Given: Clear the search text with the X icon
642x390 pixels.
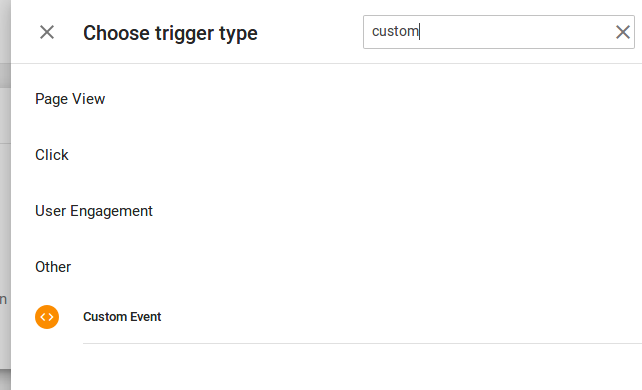Looking at the screenshot, I should 623,32.
